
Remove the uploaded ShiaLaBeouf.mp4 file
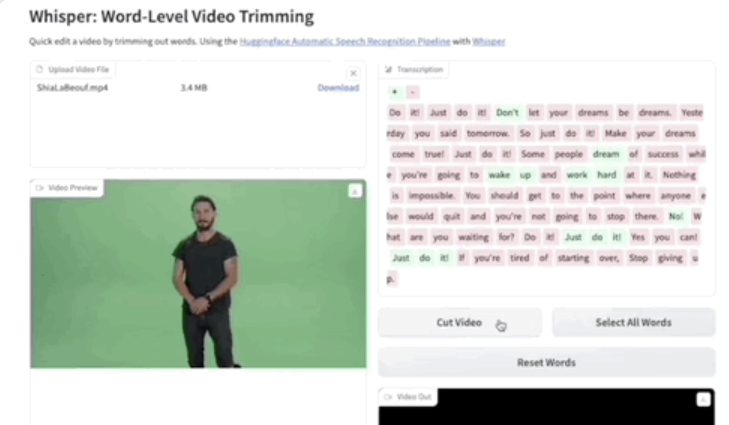[x=353, y=73]
